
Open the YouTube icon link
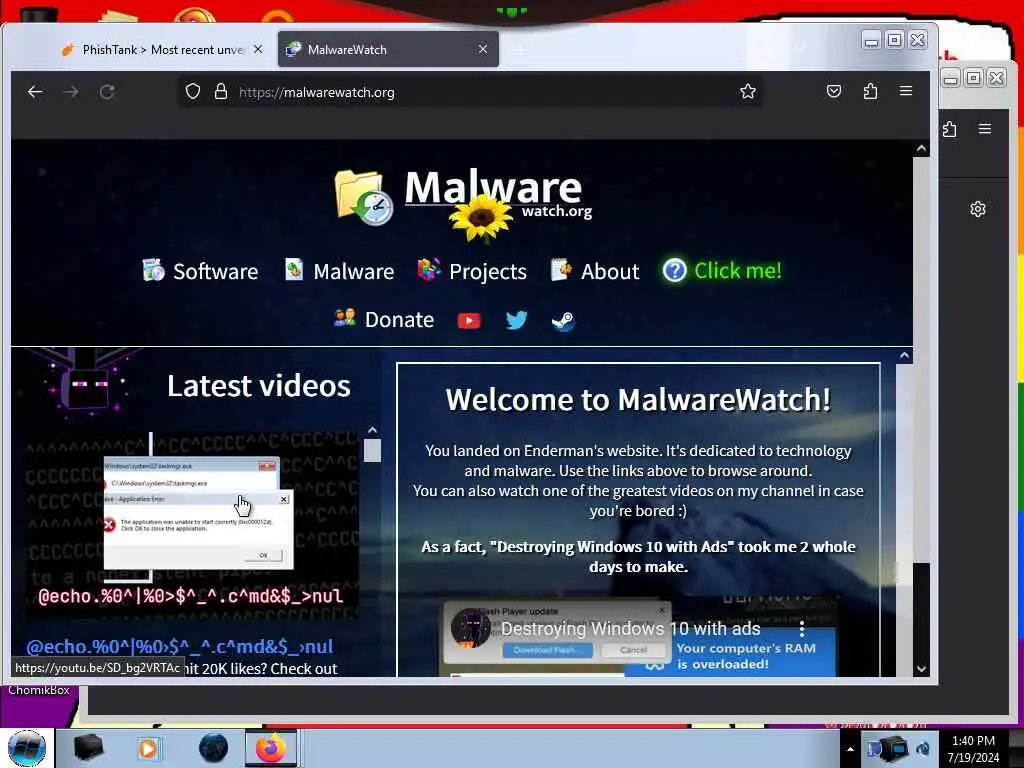(469, 321)
